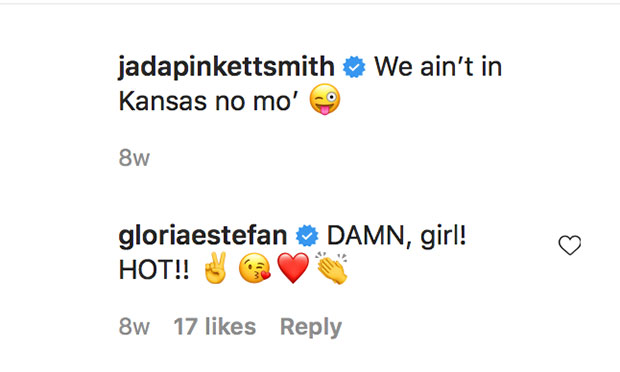Click the 8w timestamp under jadapinkettsmith's comment
This screenshot has width=620, height=372.
134,158
